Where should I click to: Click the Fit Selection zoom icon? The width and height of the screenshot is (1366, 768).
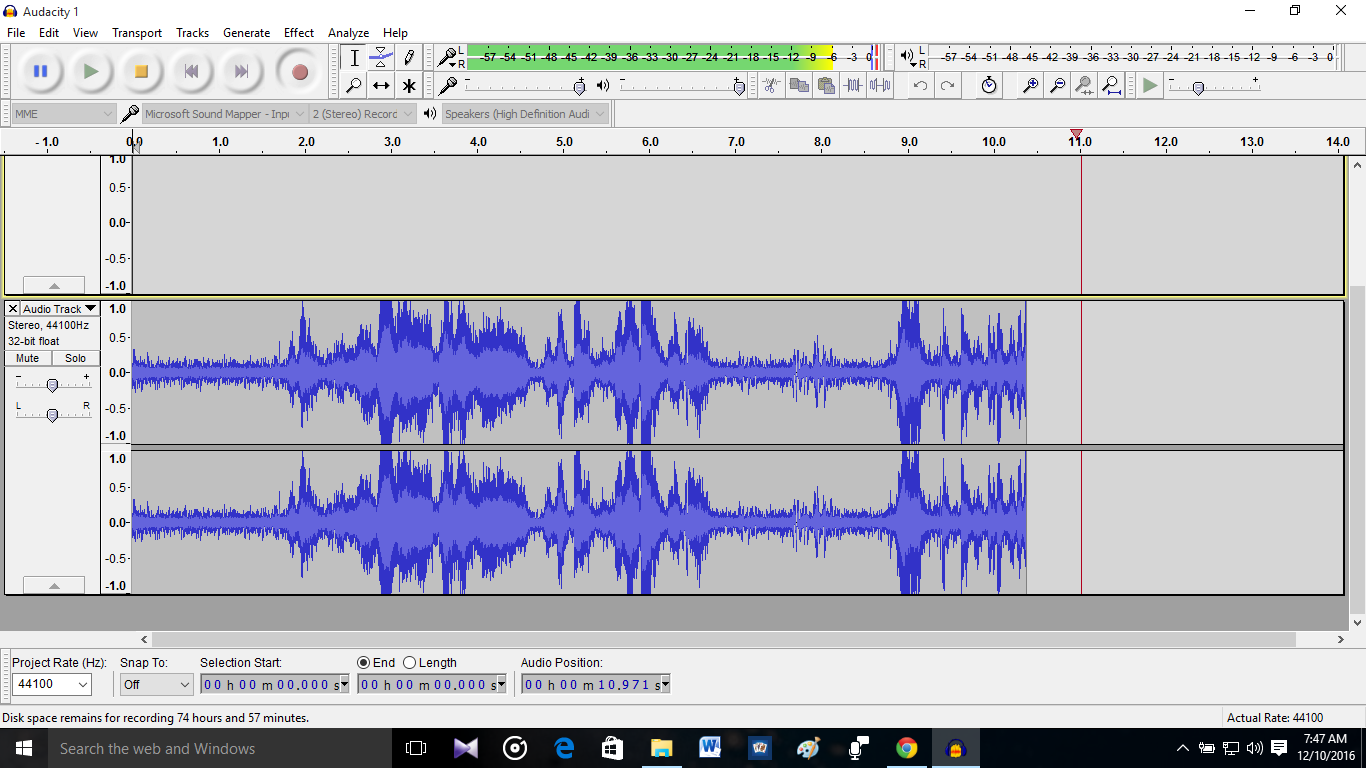pos(1084,85)
